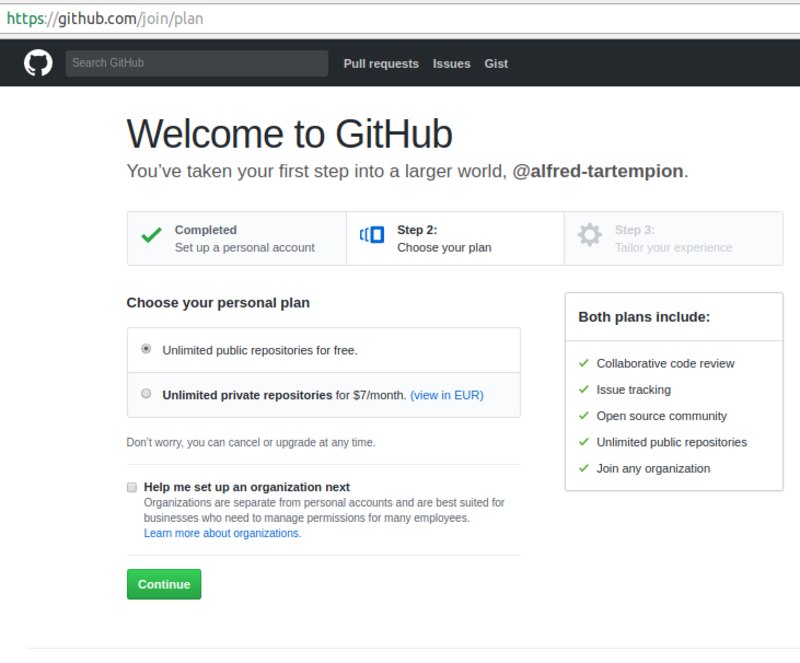Click Collaborative code review text
800x663 pixels.
pyautogui.click(x=665, y=363)
